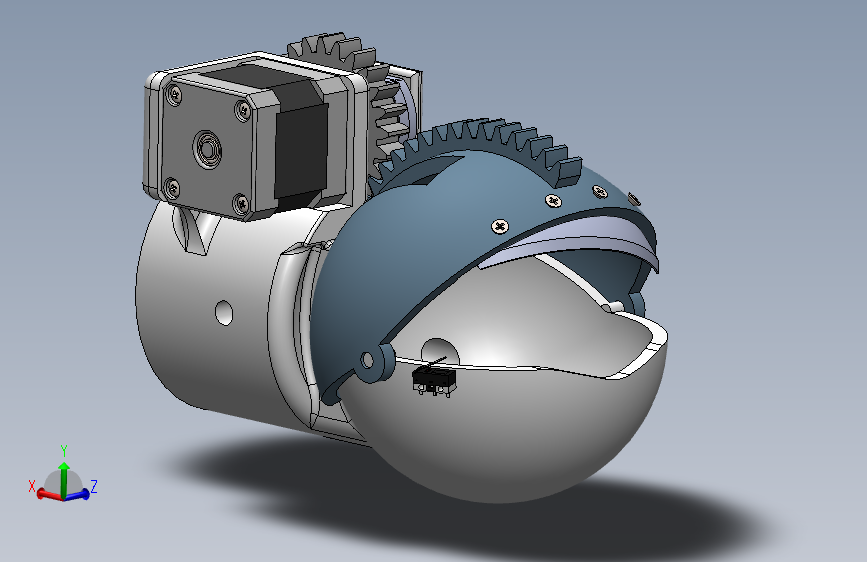Select the top-right screw on the motor face
Screen dimensions: 867x562
click(x=243, y=111)
